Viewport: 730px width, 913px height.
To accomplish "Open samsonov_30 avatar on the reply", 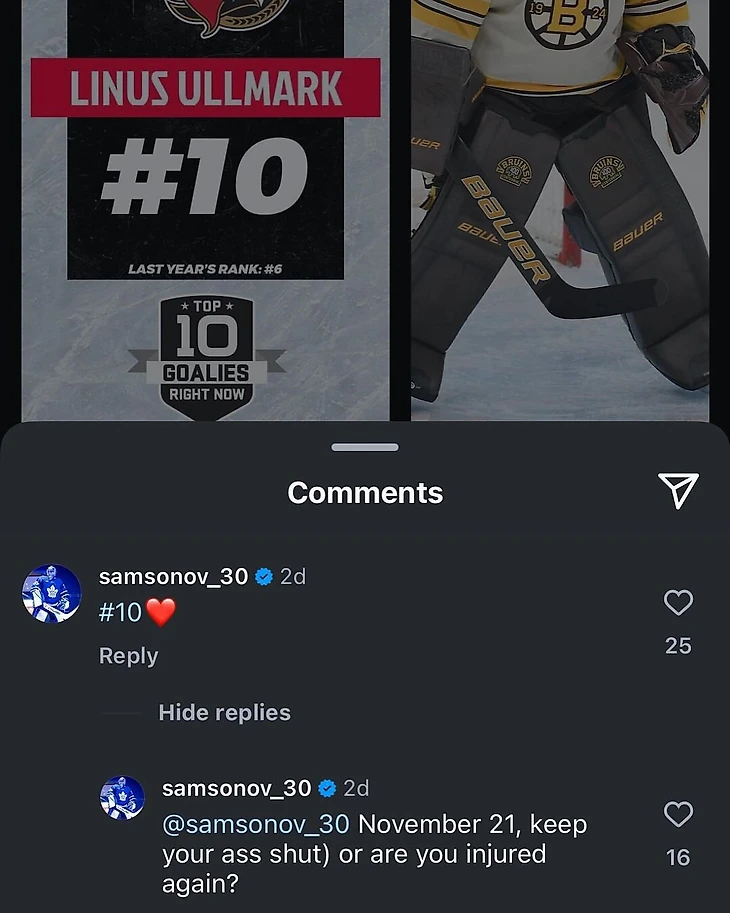I will [122, 797].
